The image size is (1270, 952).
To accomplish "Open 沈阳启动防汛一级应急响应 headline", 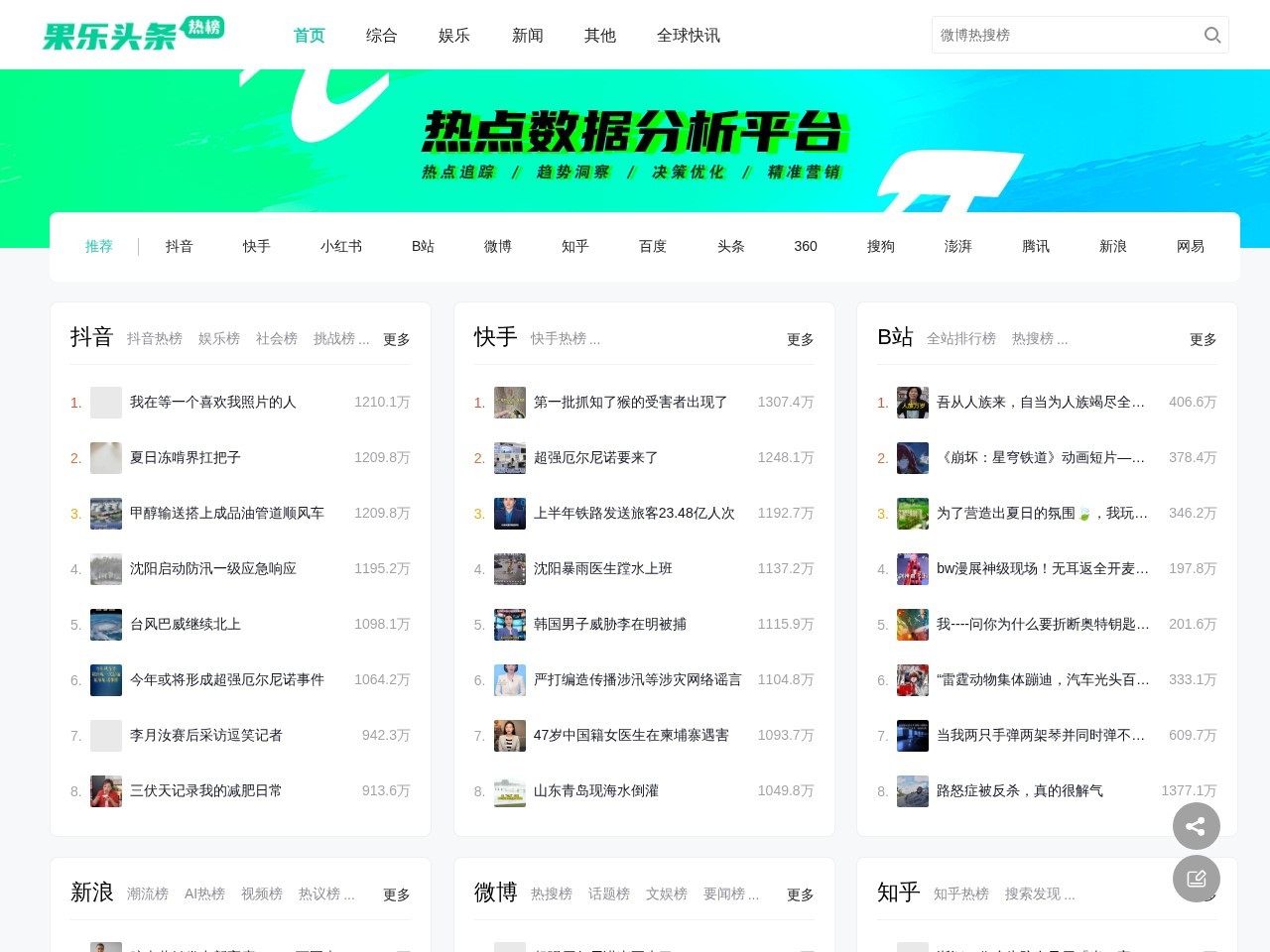I will (x=213, y=568).
